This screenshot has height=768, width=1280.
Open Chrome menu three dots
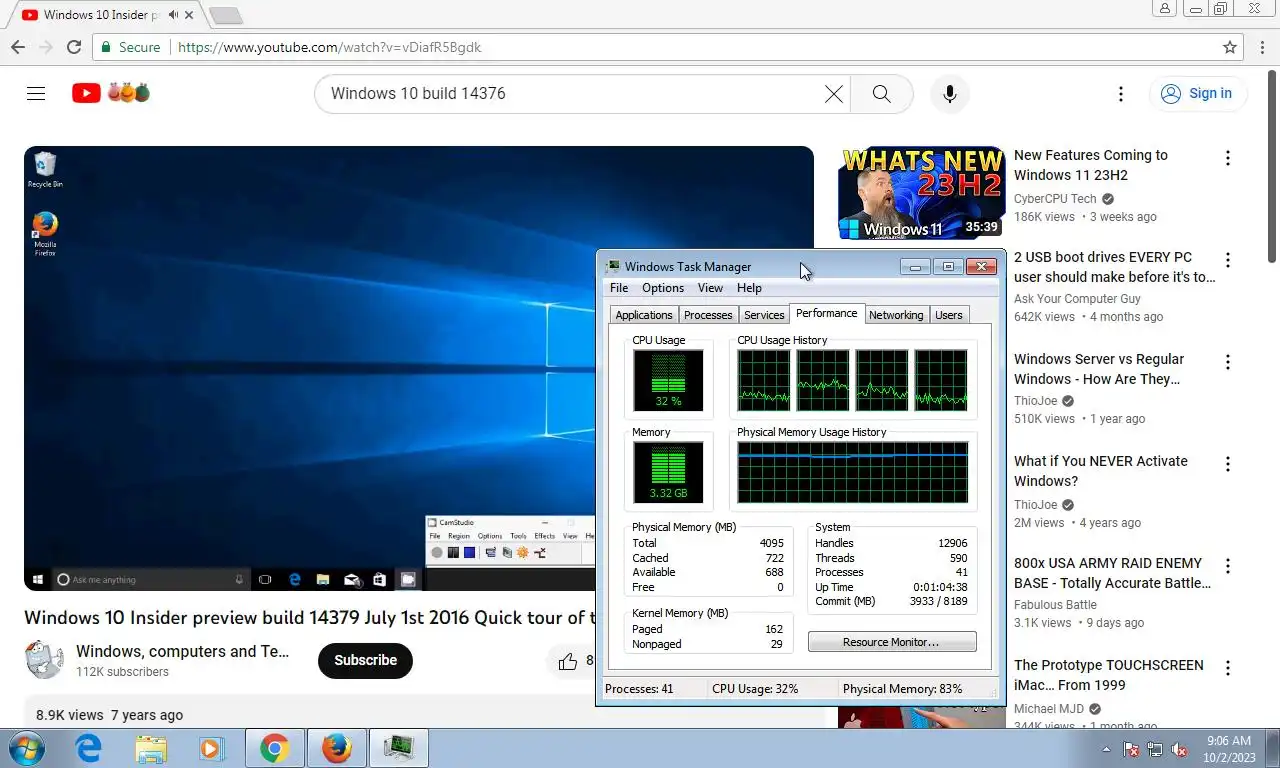tap(1262, 47)
